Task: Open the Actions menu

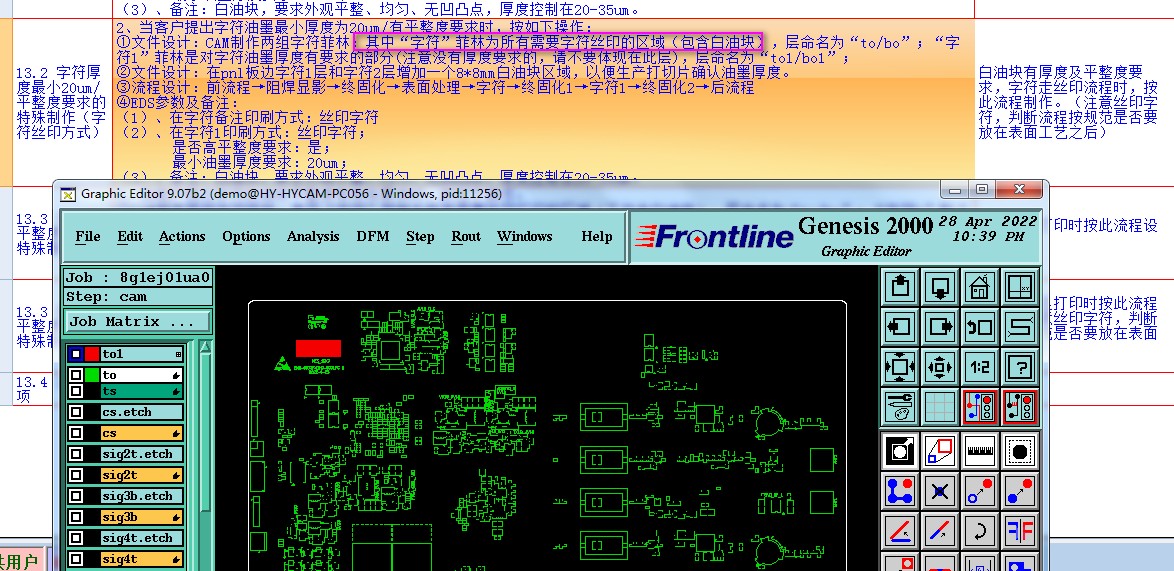Action: click(182, 236)
